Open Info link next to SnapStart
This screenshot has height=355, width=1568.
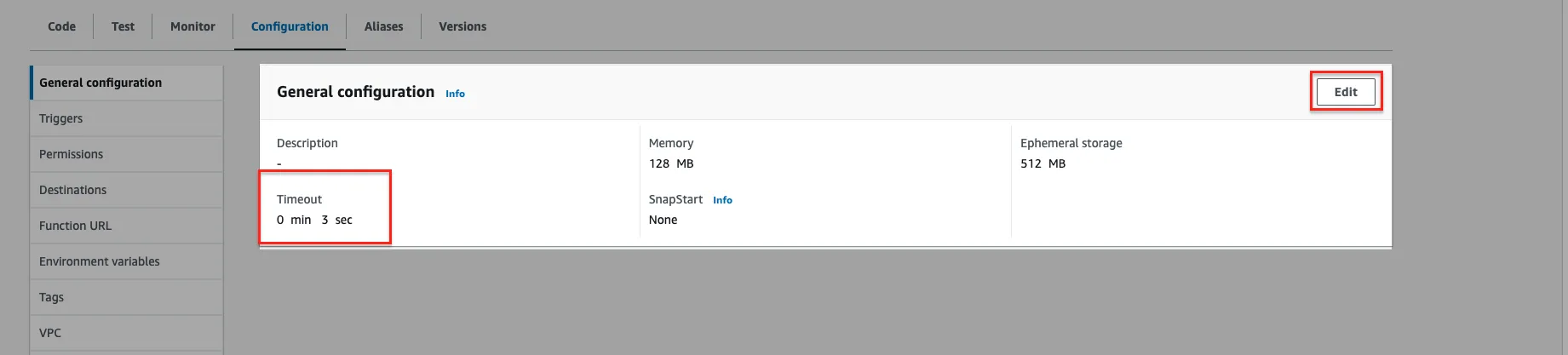pyautogui.click(x=722, y=200)
